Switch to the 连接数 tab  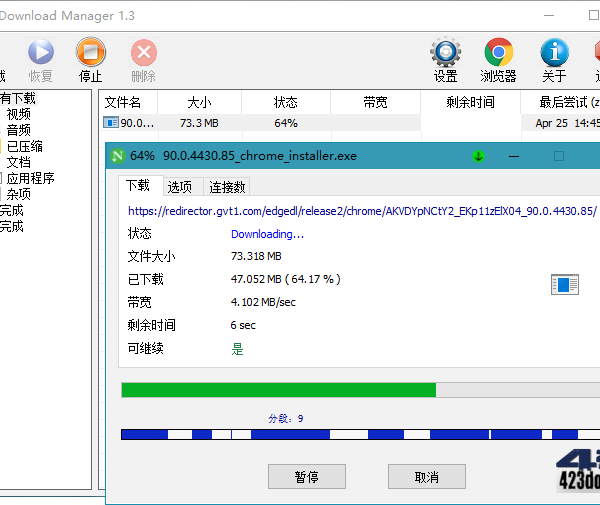227,187
